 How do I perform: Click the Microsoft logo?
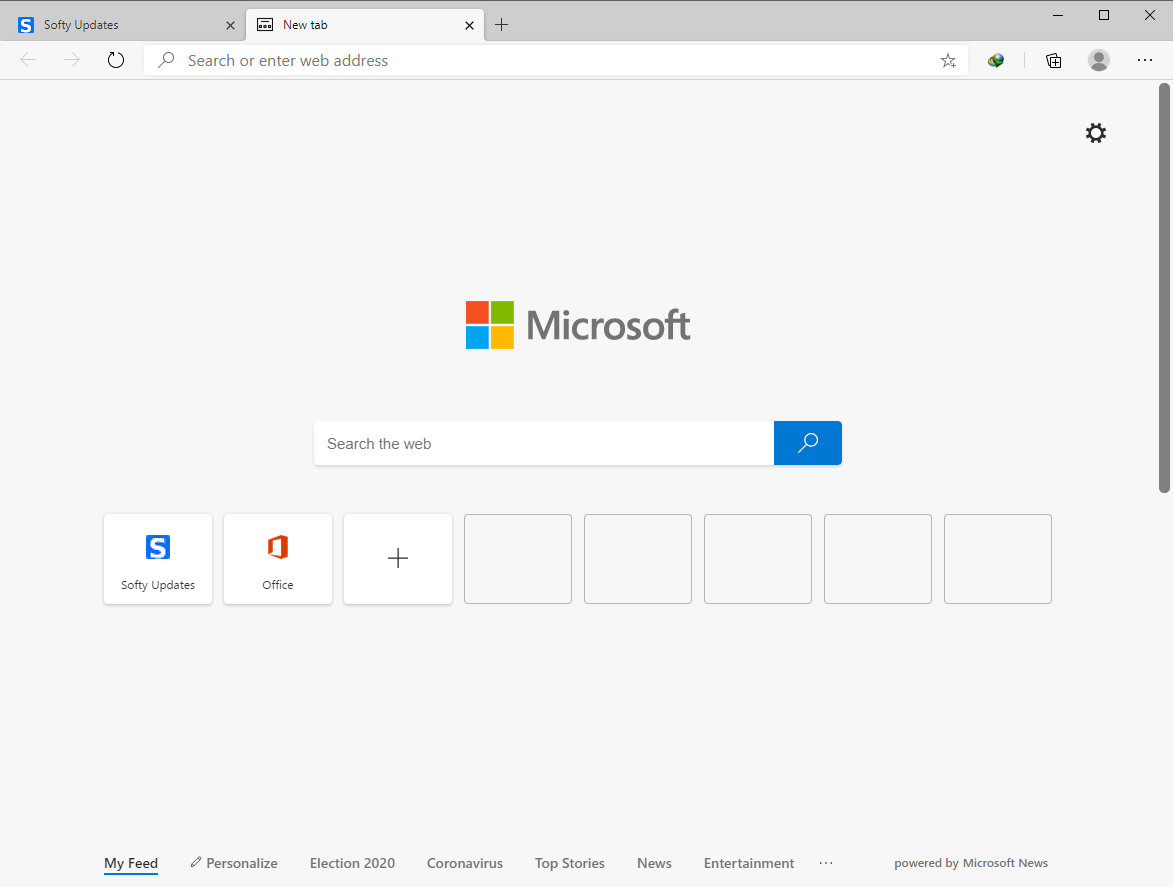(578, 325)
